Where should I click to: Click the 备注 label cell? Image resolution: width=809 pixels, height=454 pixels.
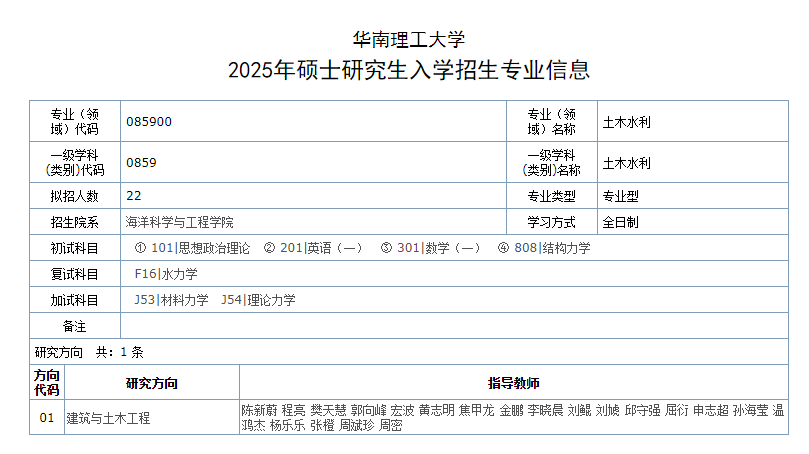click(x=75, y=326)
